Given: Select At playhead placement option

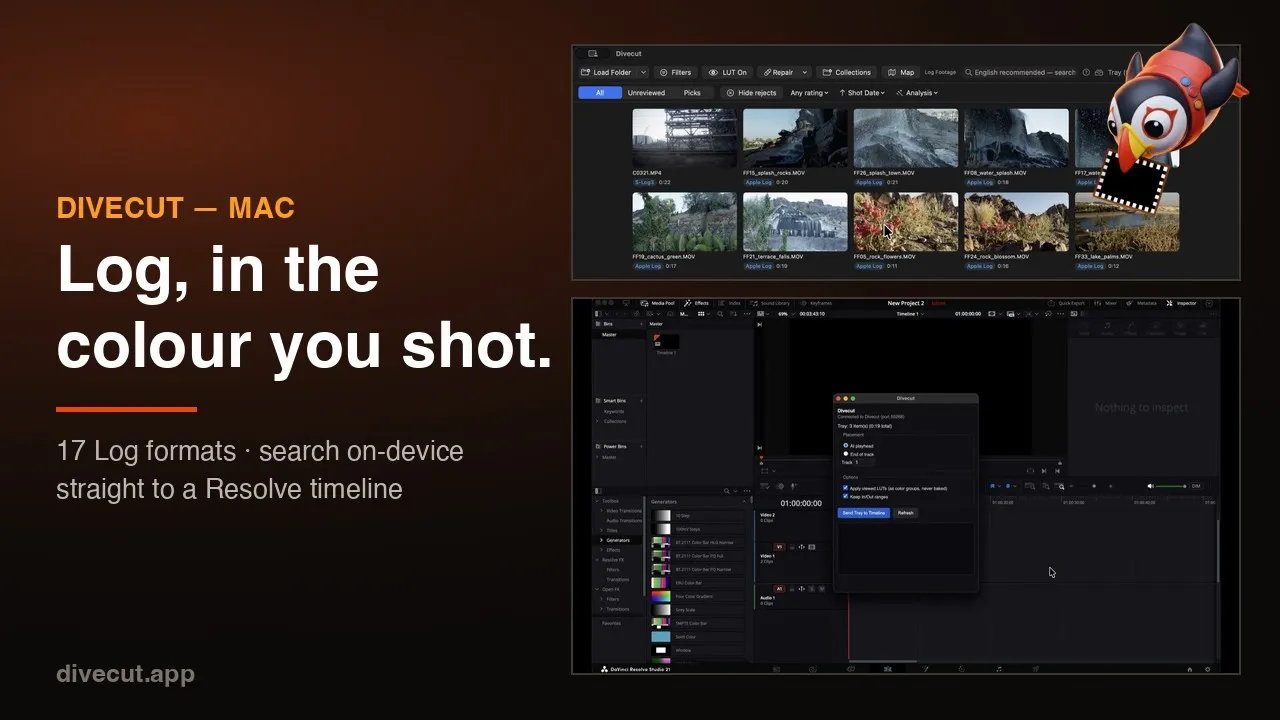Looking at the screenshot, I should 858,446.
